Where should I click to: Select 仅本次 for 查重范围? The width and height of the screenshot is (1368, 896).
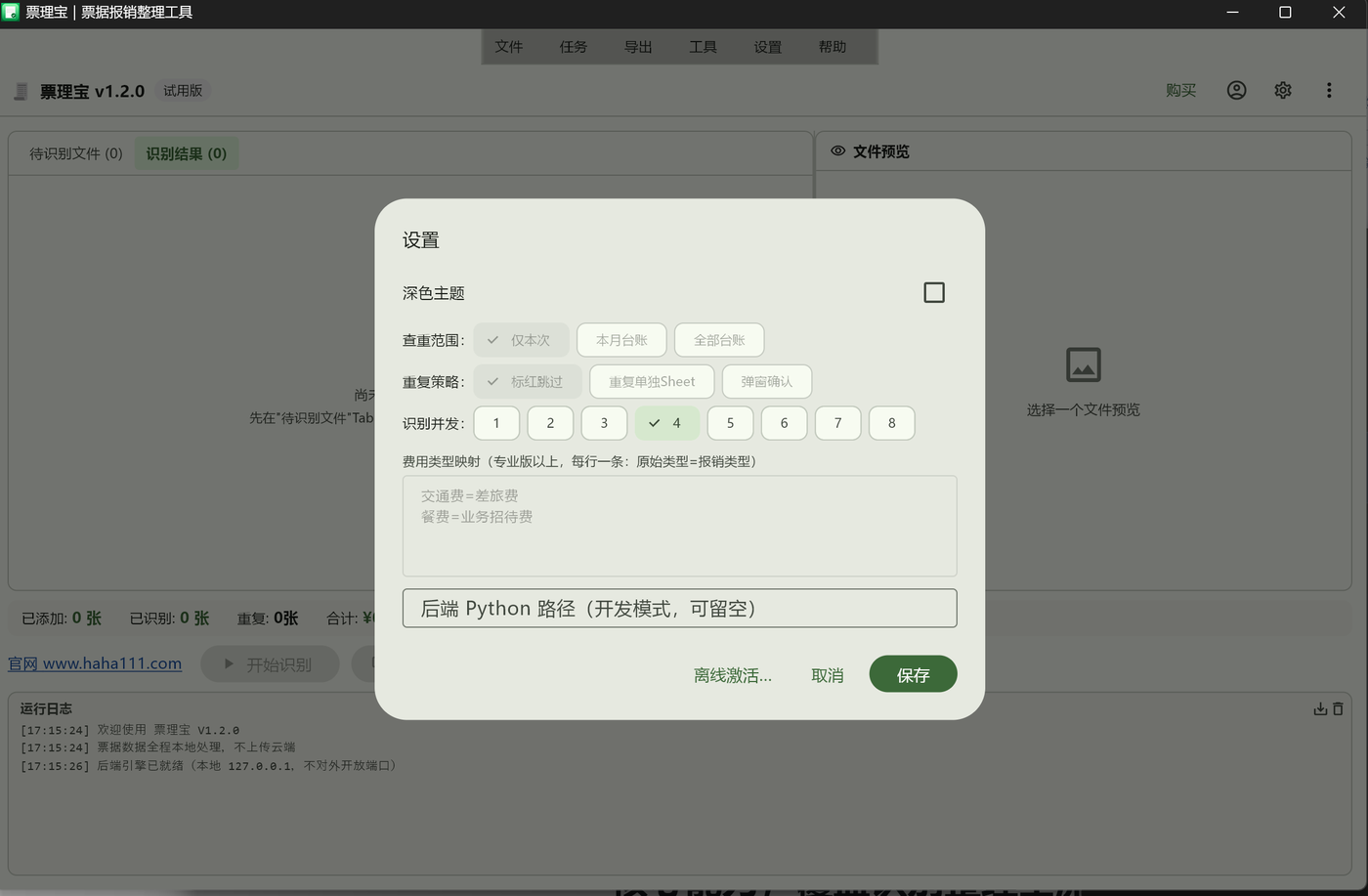click(520, 340)
